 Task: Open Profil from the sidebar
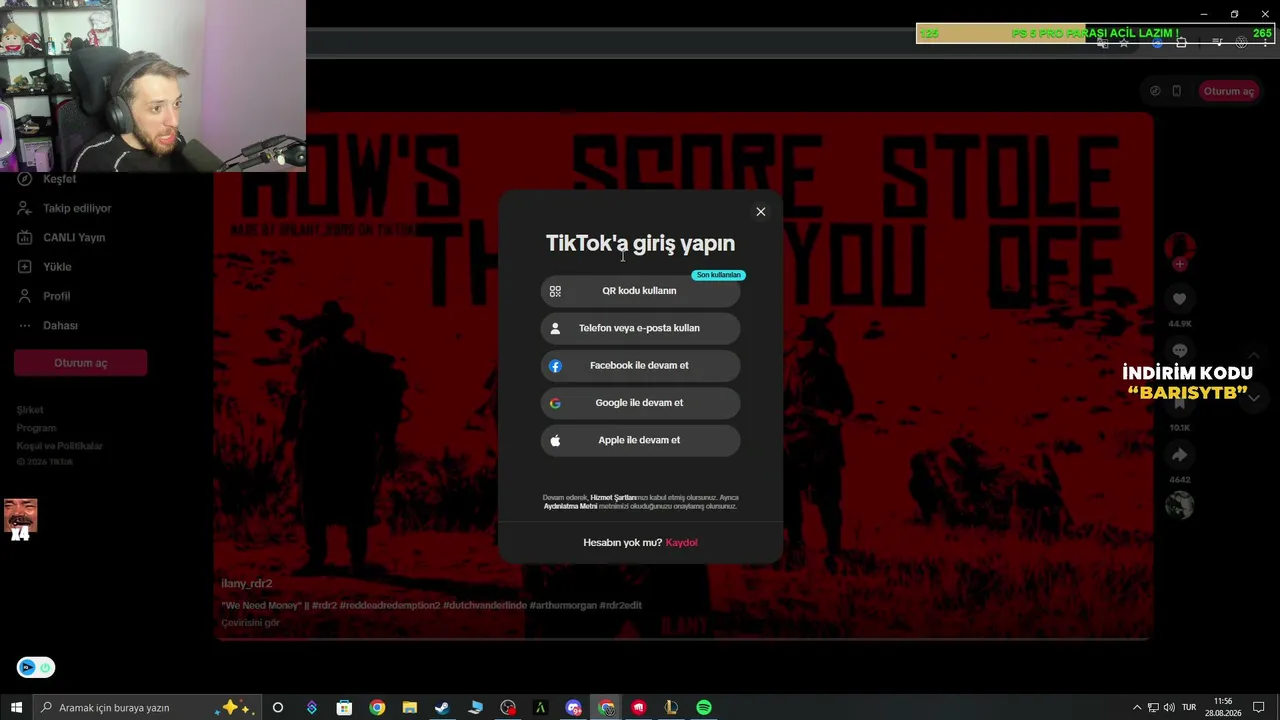[x=56, y=296]
